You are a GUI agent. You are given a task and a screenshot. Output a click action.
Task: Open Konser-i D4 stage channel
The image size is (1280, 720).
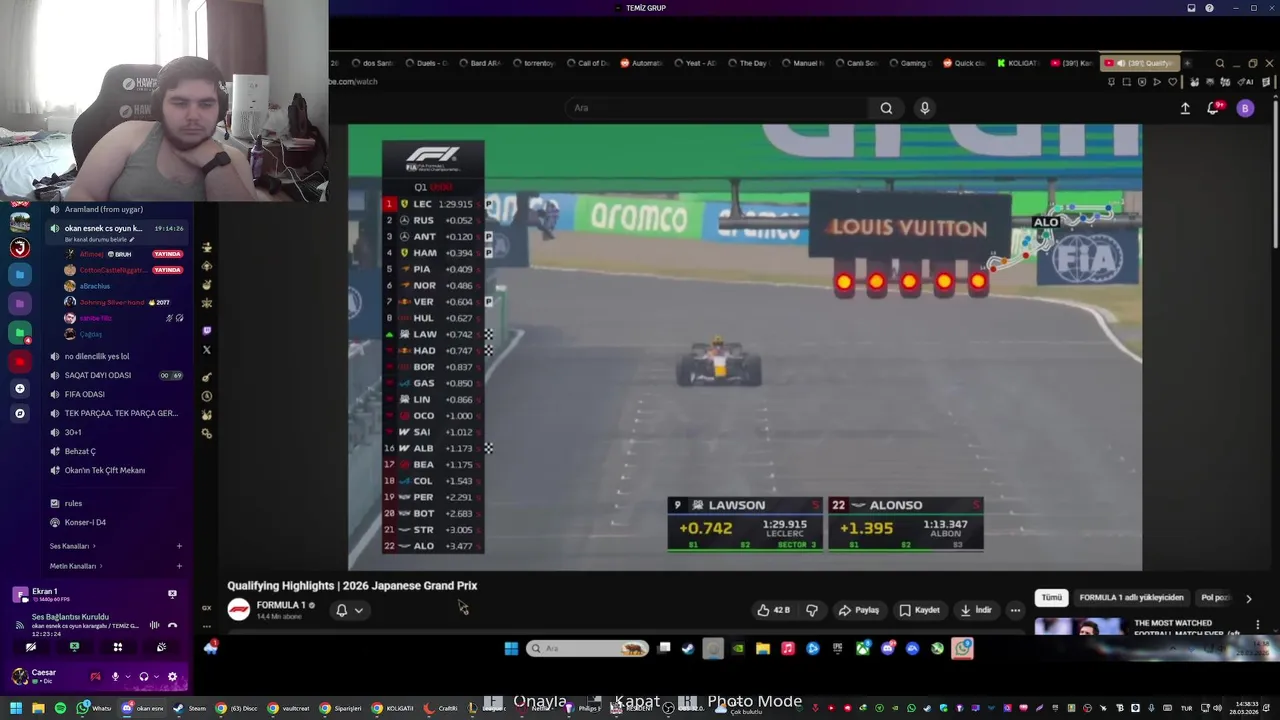click(117, 522)
